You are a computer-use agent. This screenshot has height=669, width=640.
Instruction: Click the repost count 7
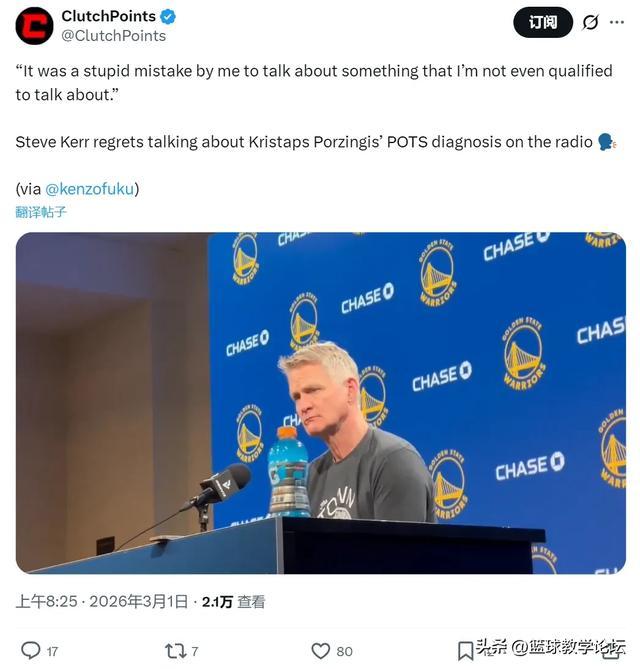coord(195,652)
